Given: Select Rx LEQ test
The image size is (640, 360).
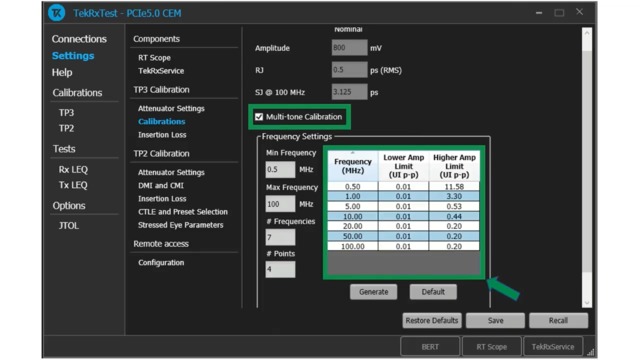Looking at the screenshot, I should pos(73,169).
